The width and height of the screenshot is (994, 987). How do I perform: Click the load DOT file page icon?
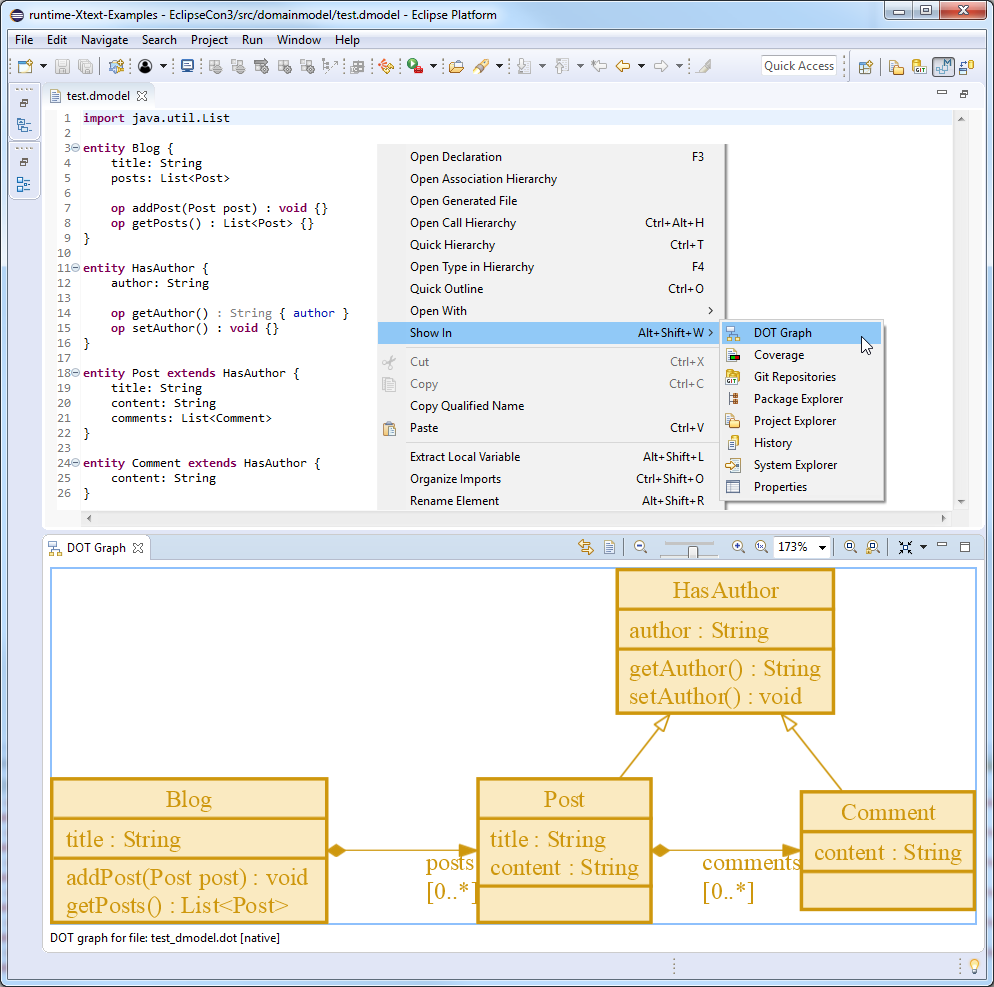609,546
